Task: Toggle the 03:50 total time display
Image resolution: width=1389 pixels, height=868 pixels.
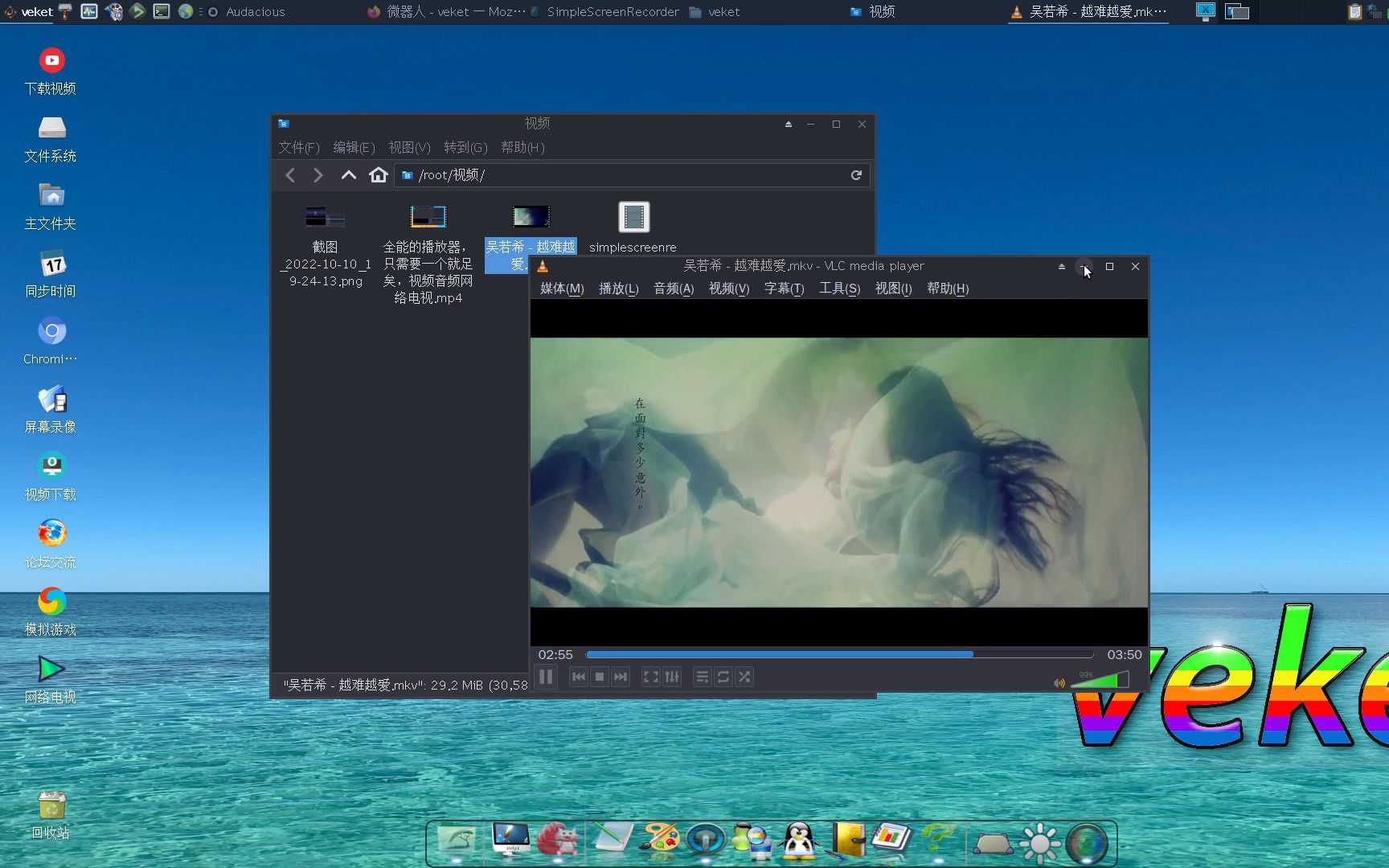Action: click(1124, 655)
